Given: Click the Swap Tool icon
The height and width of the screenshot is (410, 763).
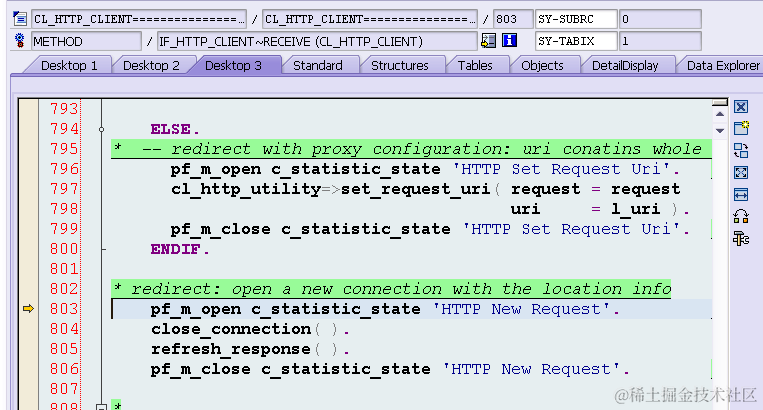Looking at the screenshot, I should pyautogui.click(x=741, y=151).
